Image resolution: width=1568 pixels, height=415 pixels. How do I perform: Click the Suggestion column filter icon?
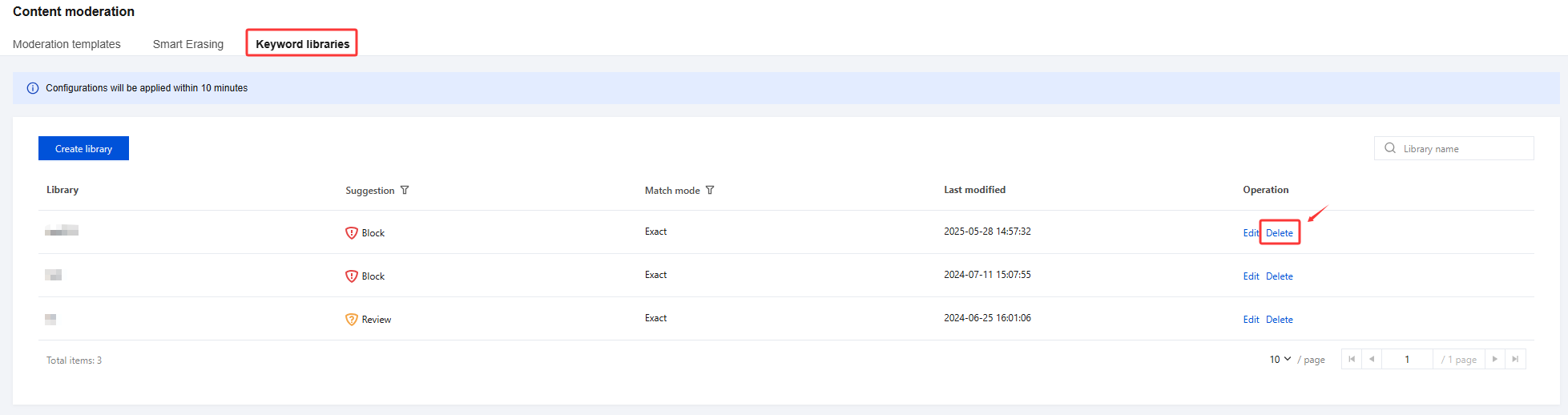(x=405, y=191)
